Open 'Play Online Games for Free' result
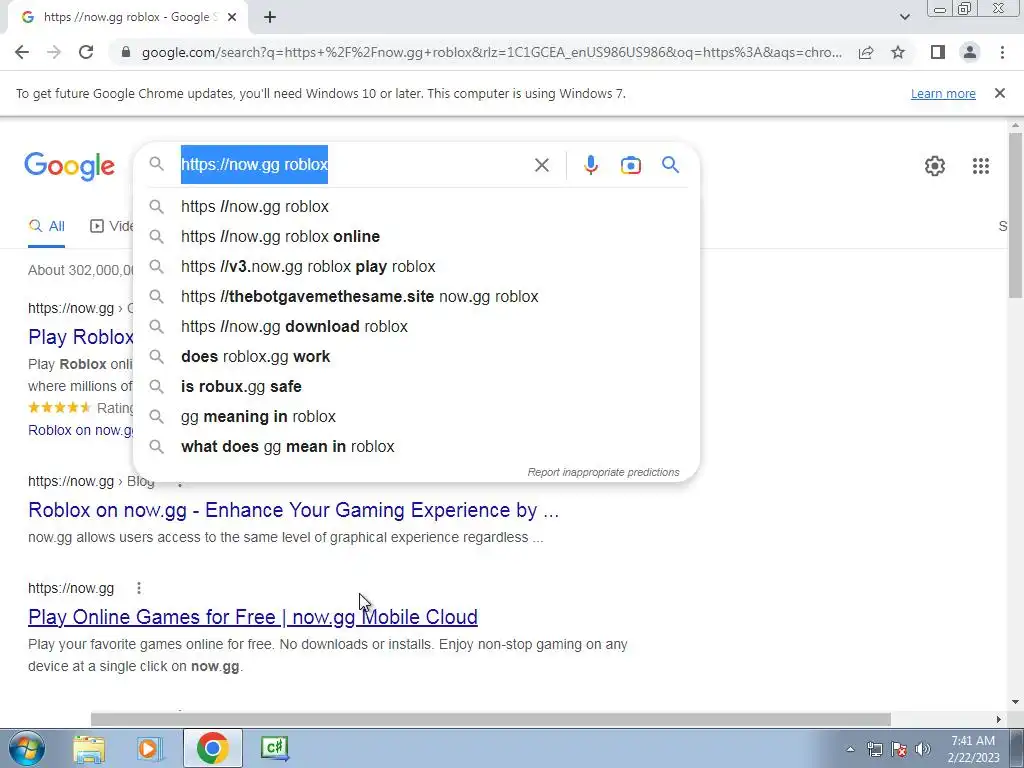 [253, 617]
